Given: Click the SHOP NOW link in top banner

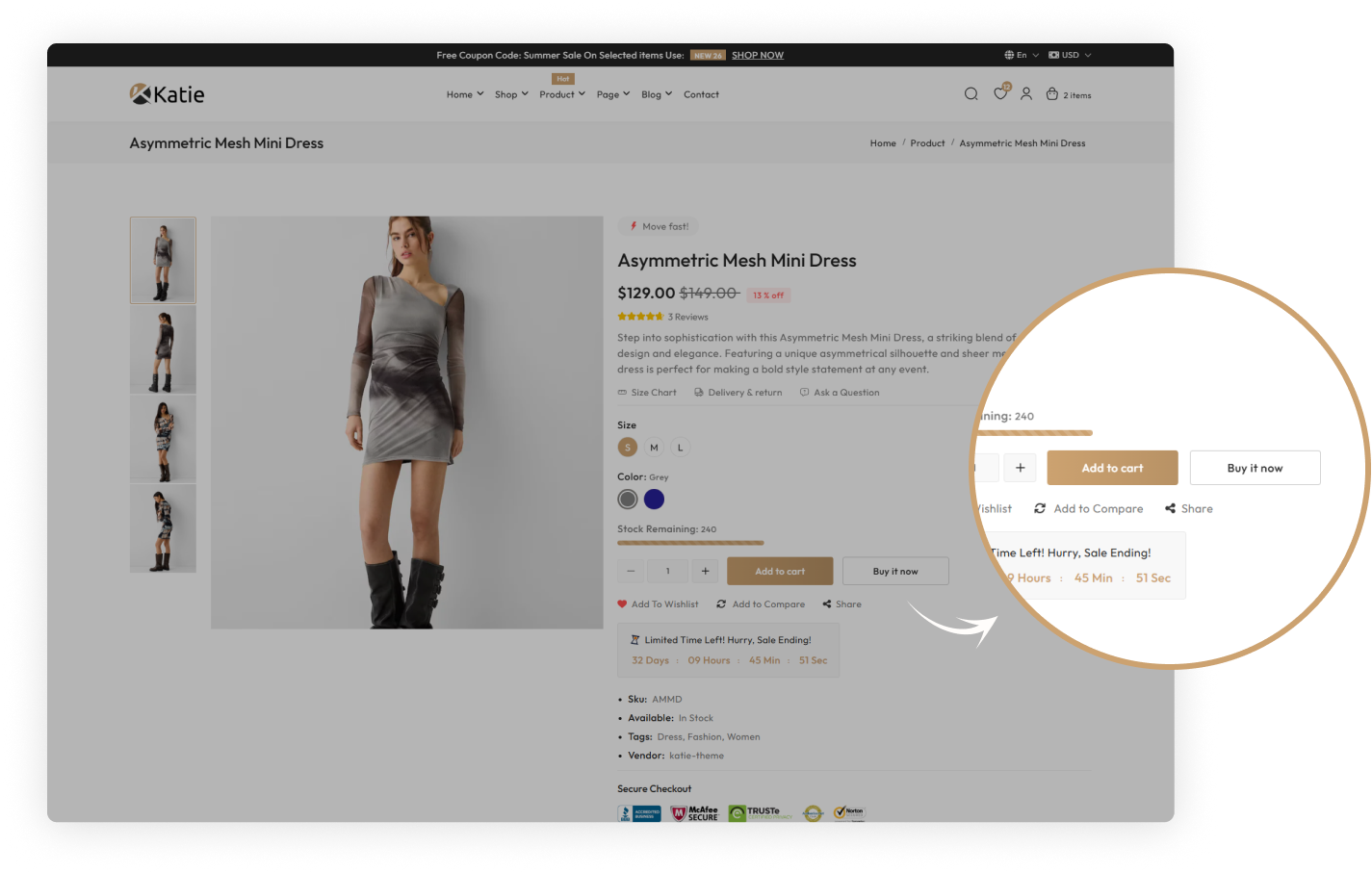Looking at the screenshot, I should tap(758, 55).
